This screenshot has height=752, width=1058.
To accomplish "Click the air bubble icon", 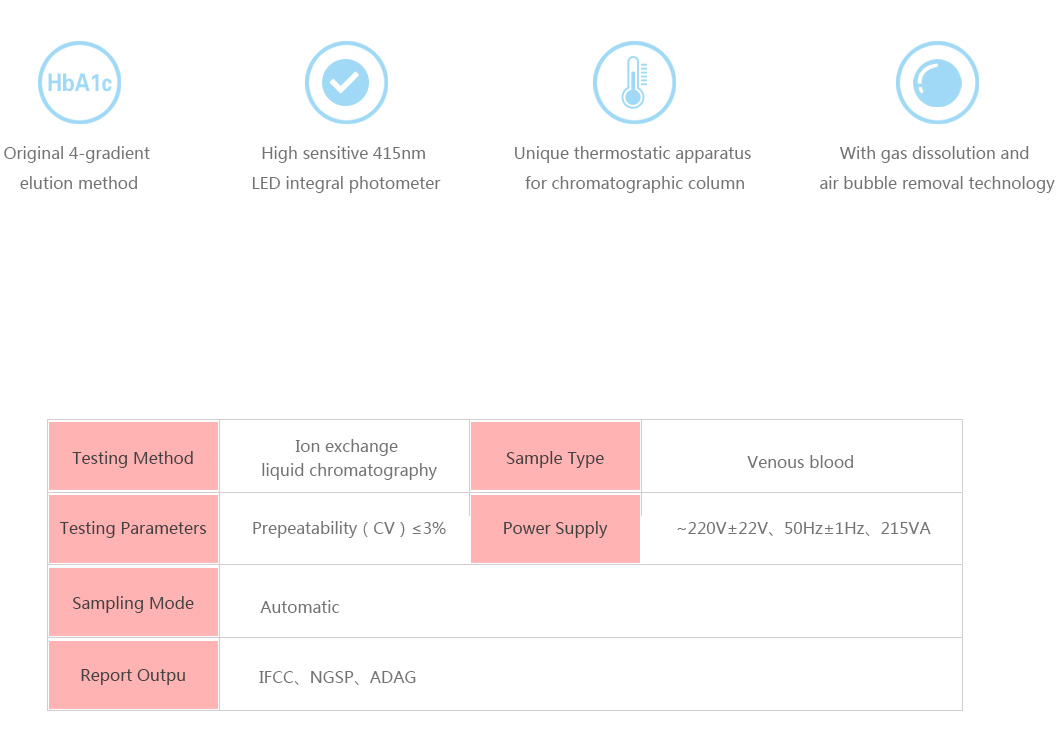I will click(937, 82).
